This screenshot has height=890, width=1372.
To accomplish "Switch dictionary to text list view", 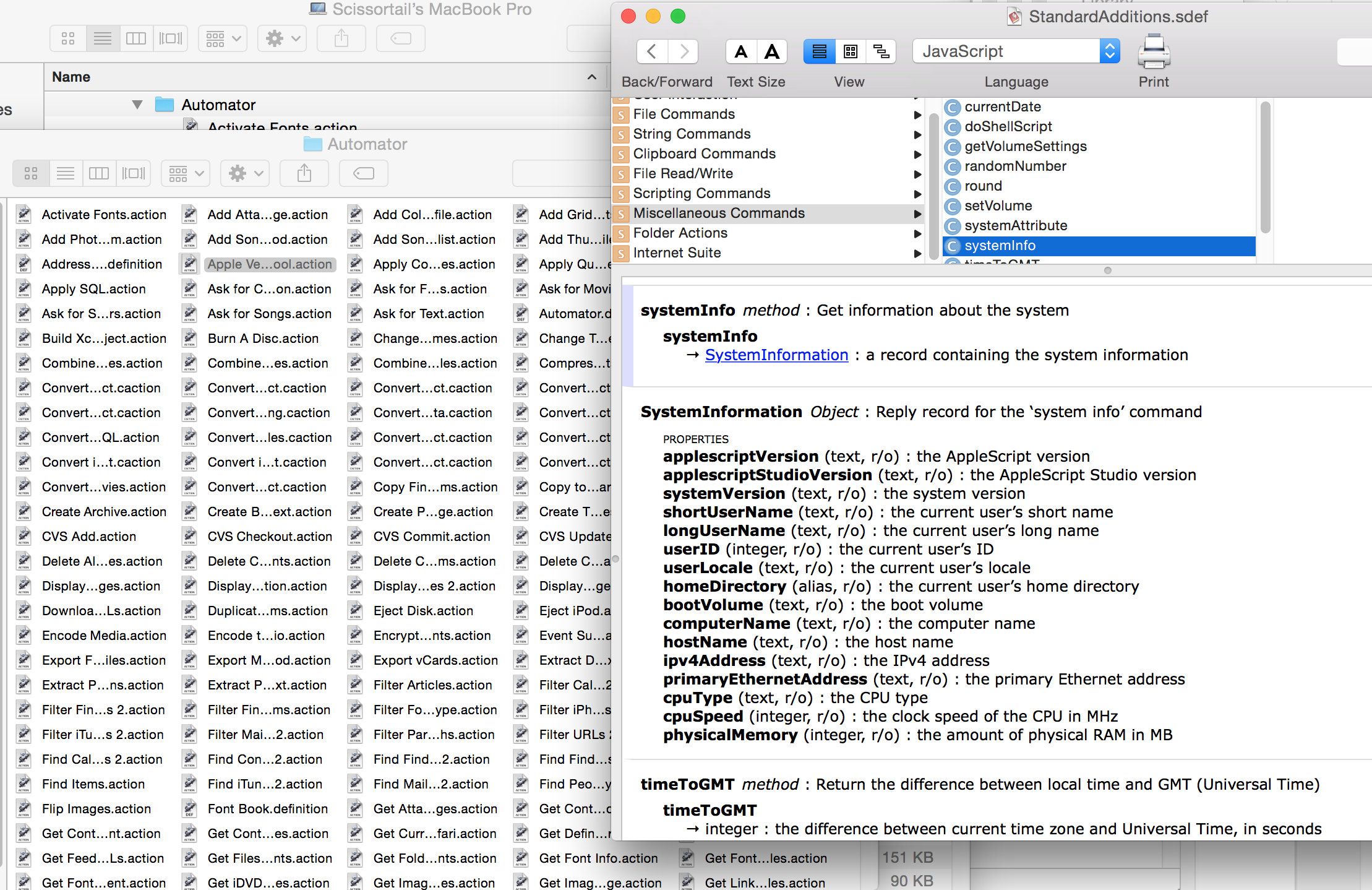I will point(819,51).
